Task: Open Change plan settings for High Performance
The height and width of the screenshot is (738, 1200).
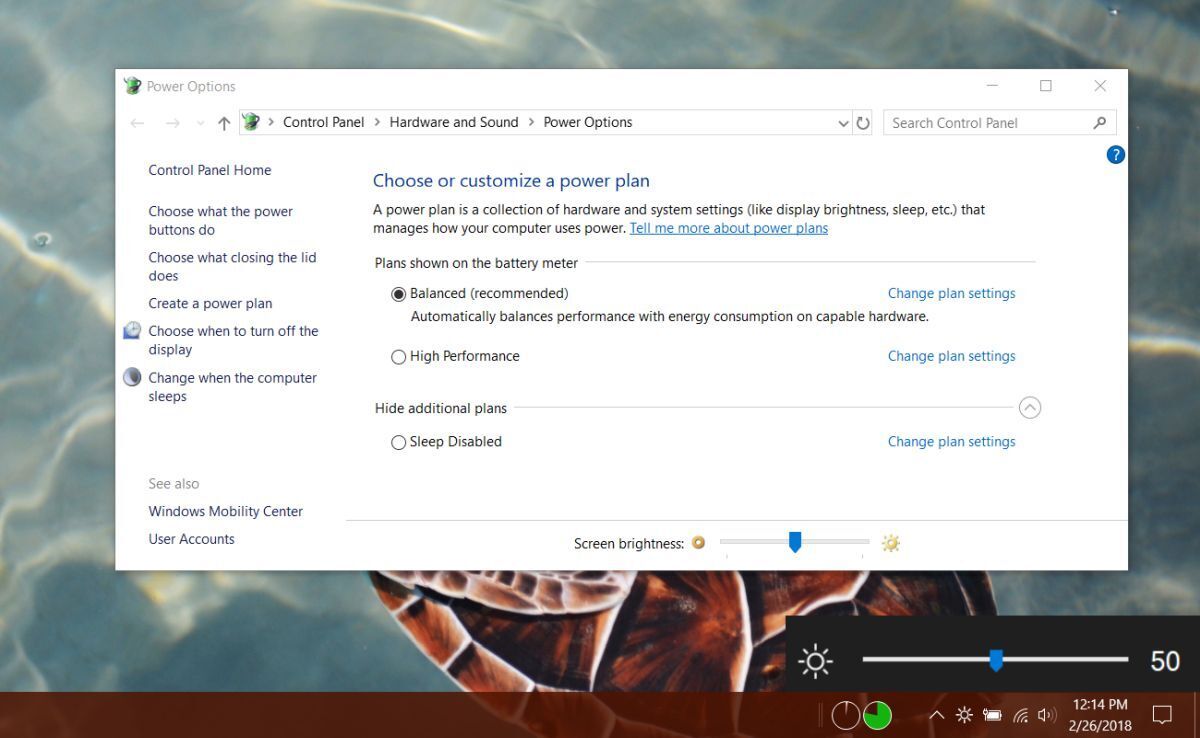Action: 951,356
